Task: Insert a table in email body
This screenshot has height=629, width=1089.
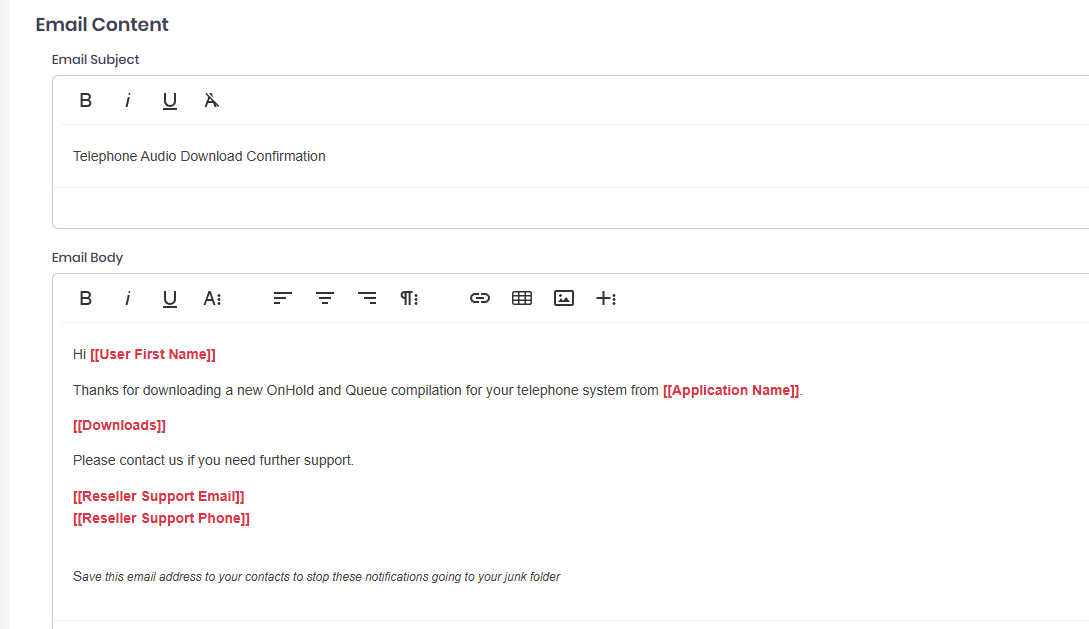Action: 522,299
